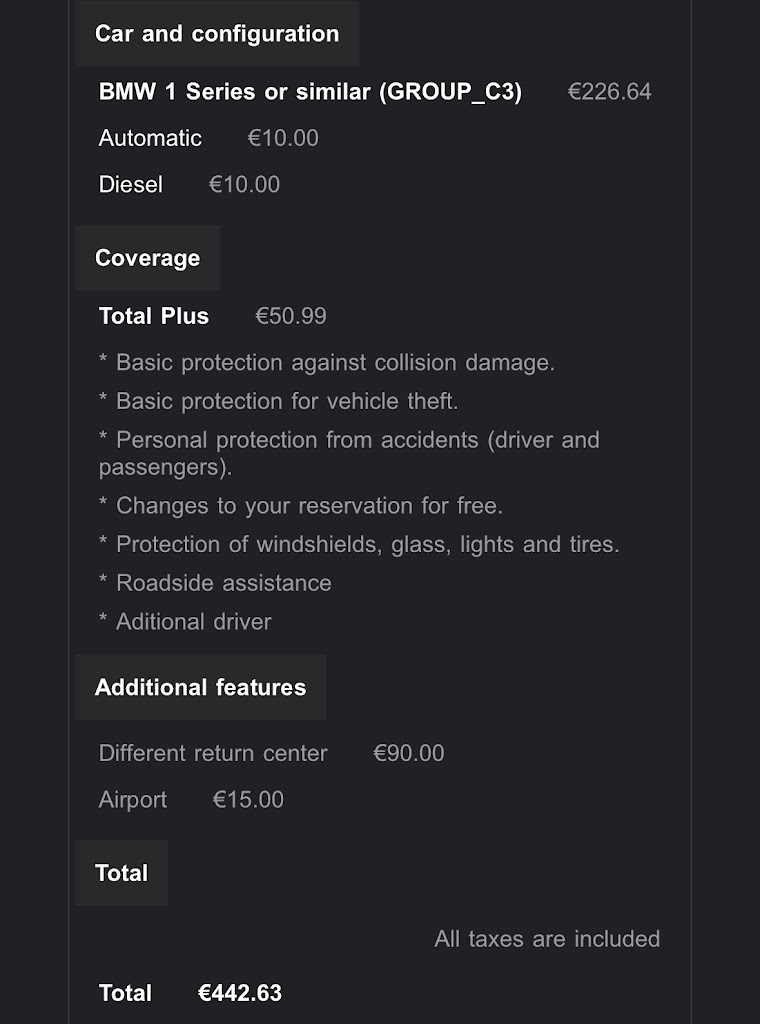Click the €226.64 car price
The image size is (760, 1024).
point(609,91)
